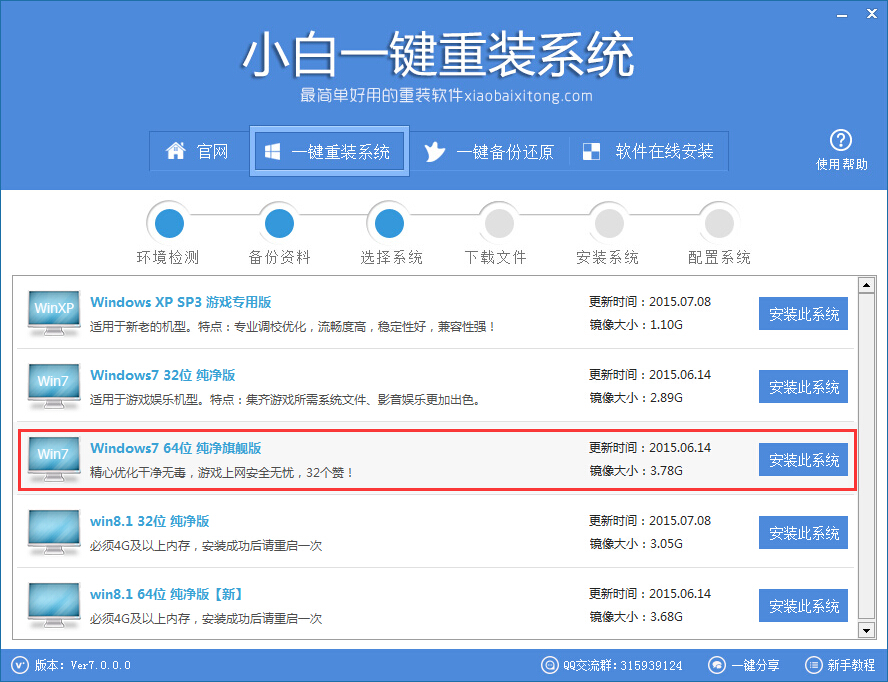Image resolution: width=888 pixels, height=682 pixels.
Task: Click the QQ icon in the status bar
Action: pos(550,665)
